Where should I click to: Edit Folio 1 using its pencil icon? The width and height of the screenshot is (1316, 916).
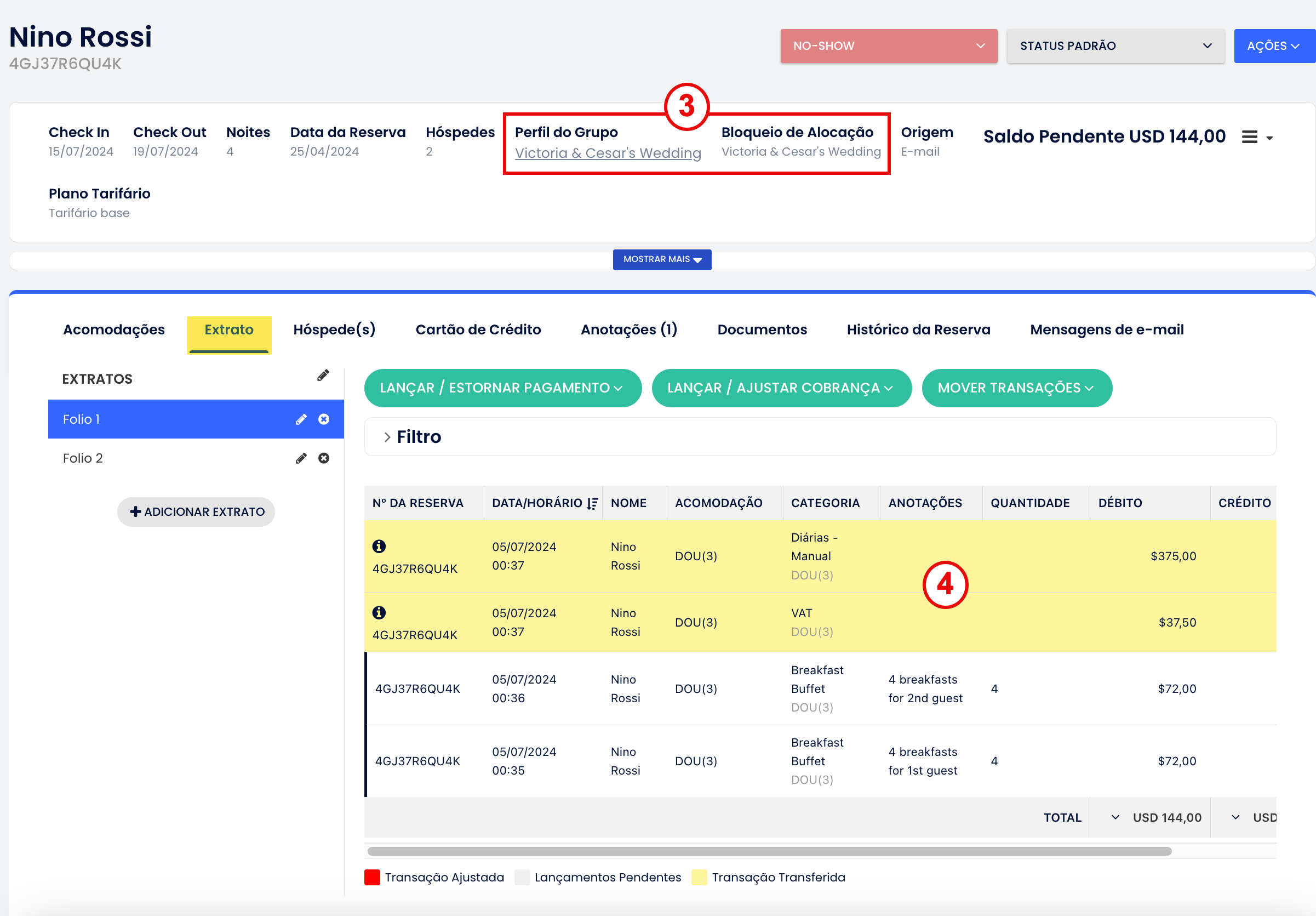pyautogui.click(x=301, y=419)
